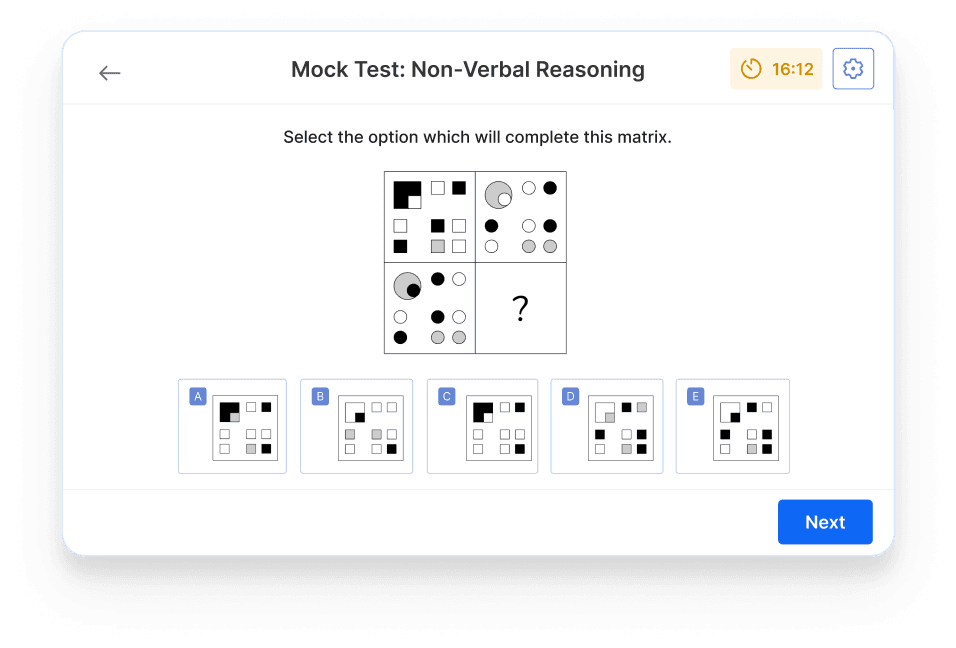Select answer option D

tap(607, 426)
